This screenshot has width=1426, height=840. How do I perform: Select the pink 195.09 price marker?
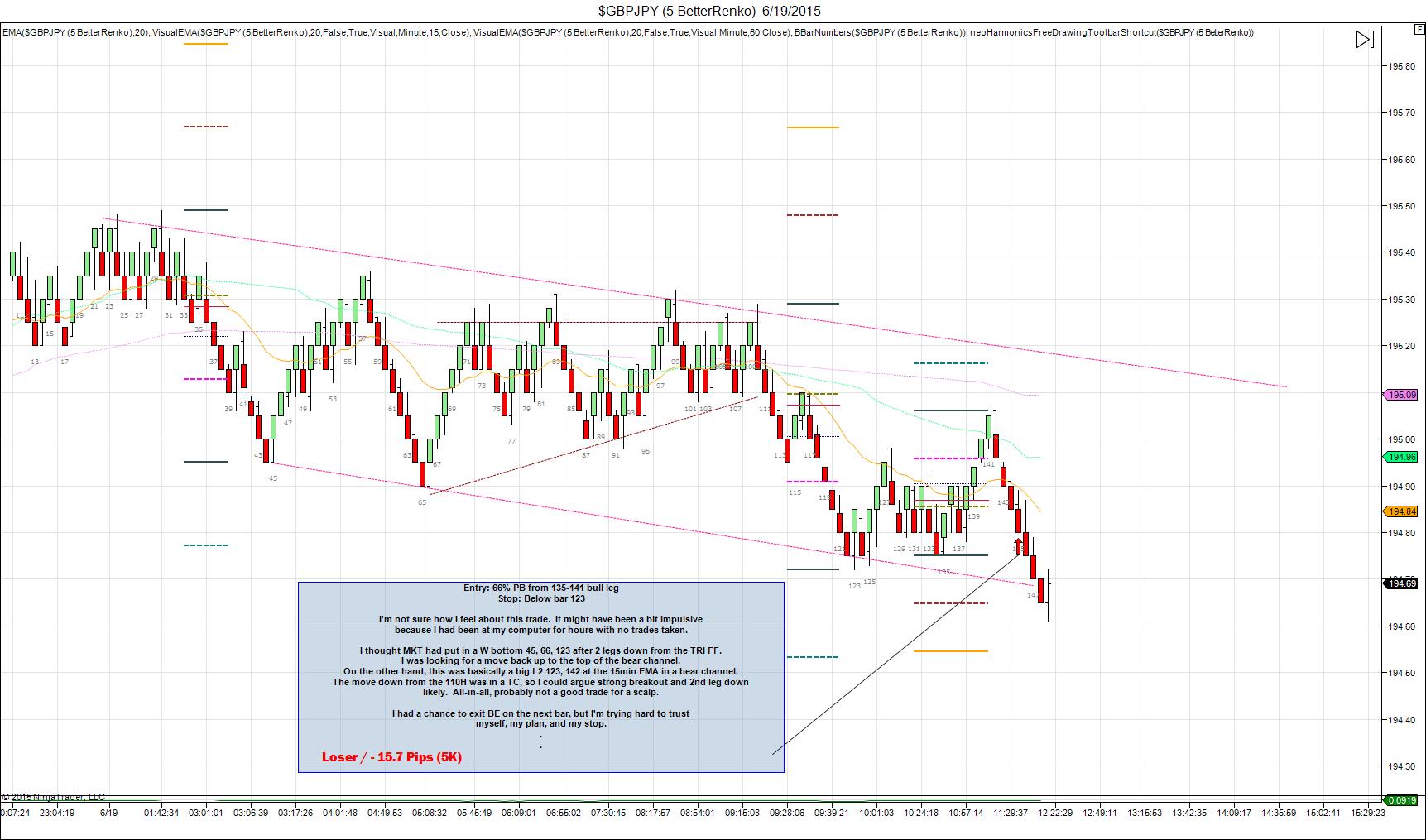pyautogui.click(x=1400, y=396)
